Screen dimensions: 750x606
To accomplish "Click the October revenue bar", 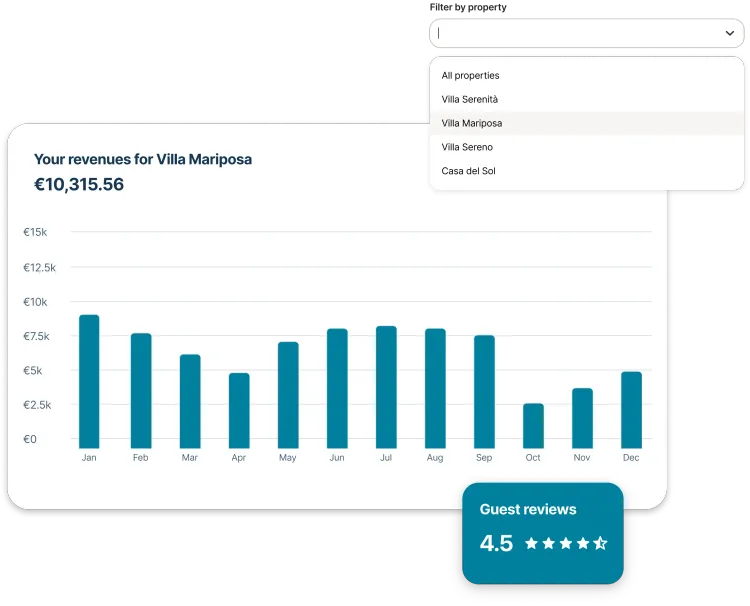I will coord(533,426).
